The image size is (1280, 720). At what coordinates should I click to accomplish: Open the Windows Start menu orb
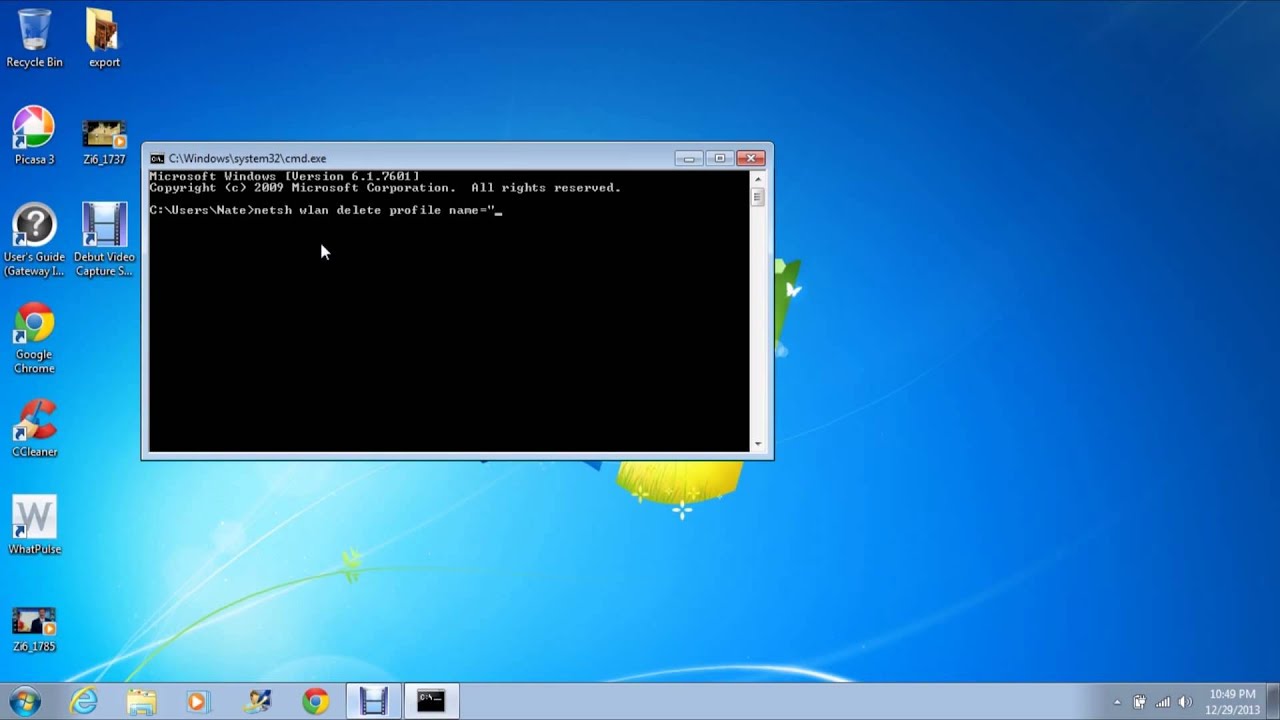(25, 701)
